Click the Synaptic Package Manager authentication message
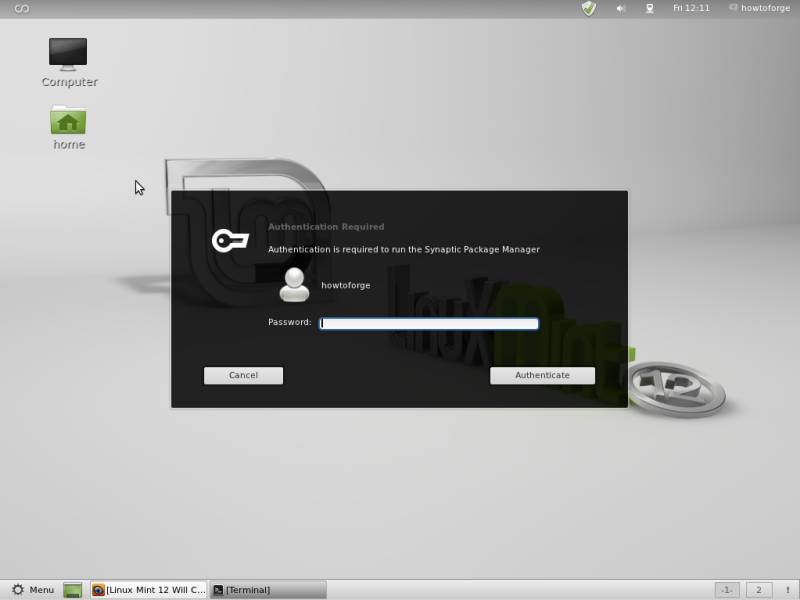The width and height of the screenshot is (800, 600). click(x=404, y=249)
